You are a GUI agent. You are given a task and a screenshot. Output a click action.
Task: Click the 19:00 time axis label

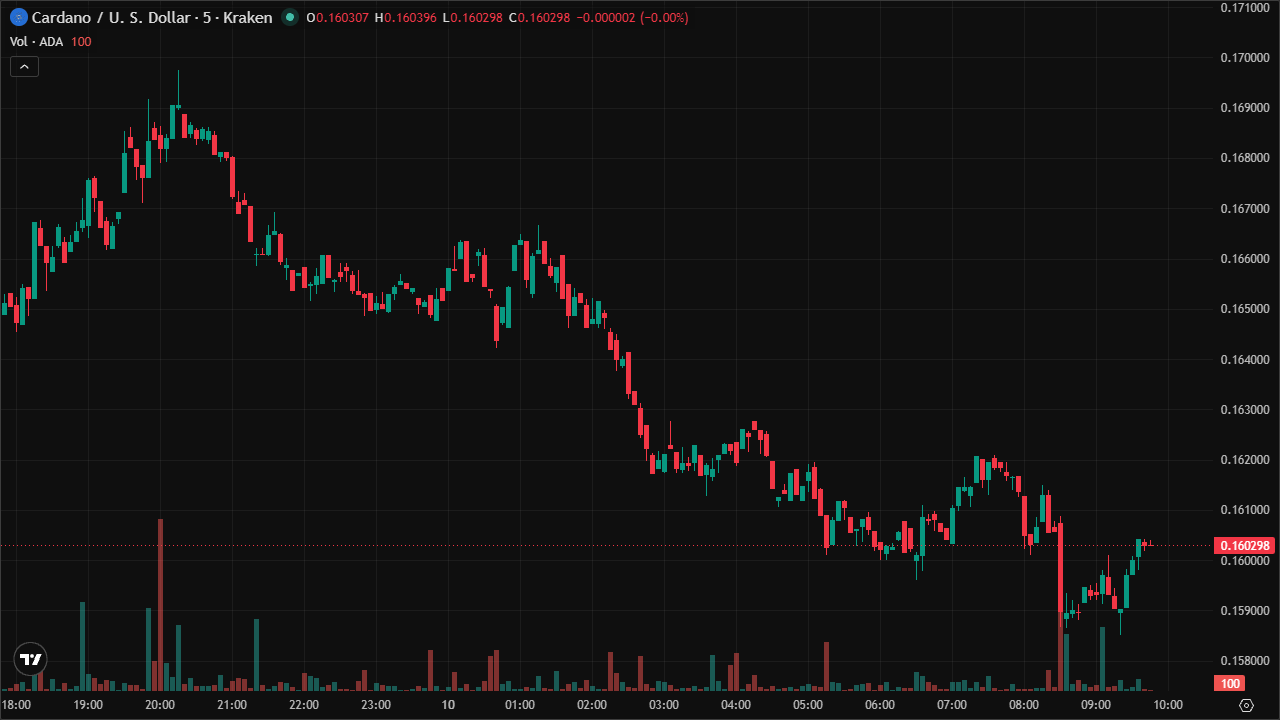point(88,705)
